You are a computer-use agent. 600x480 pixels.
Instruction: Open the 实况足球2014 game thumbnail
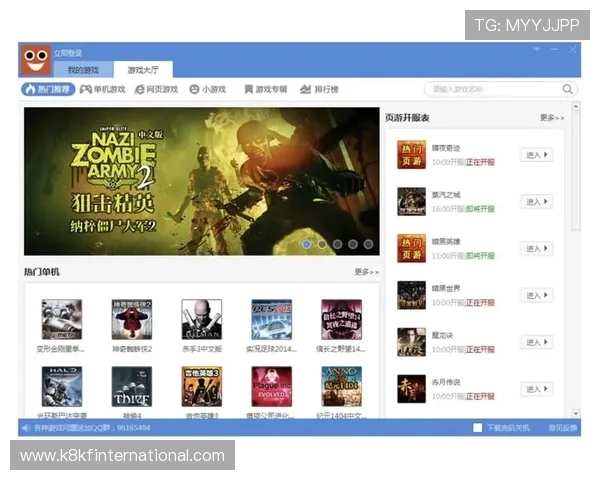(x=272, y=319)
